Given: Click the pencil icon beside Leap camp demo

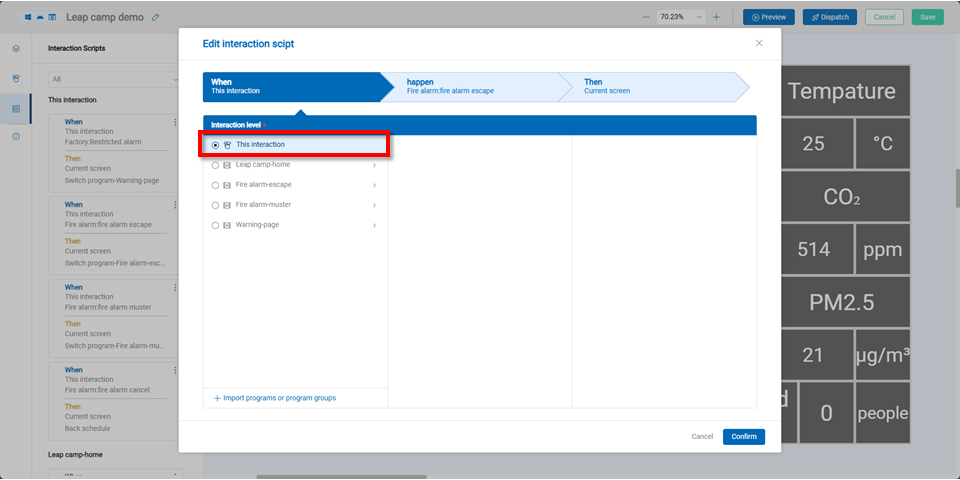Looking at the screenshot, I should point(155,17).
